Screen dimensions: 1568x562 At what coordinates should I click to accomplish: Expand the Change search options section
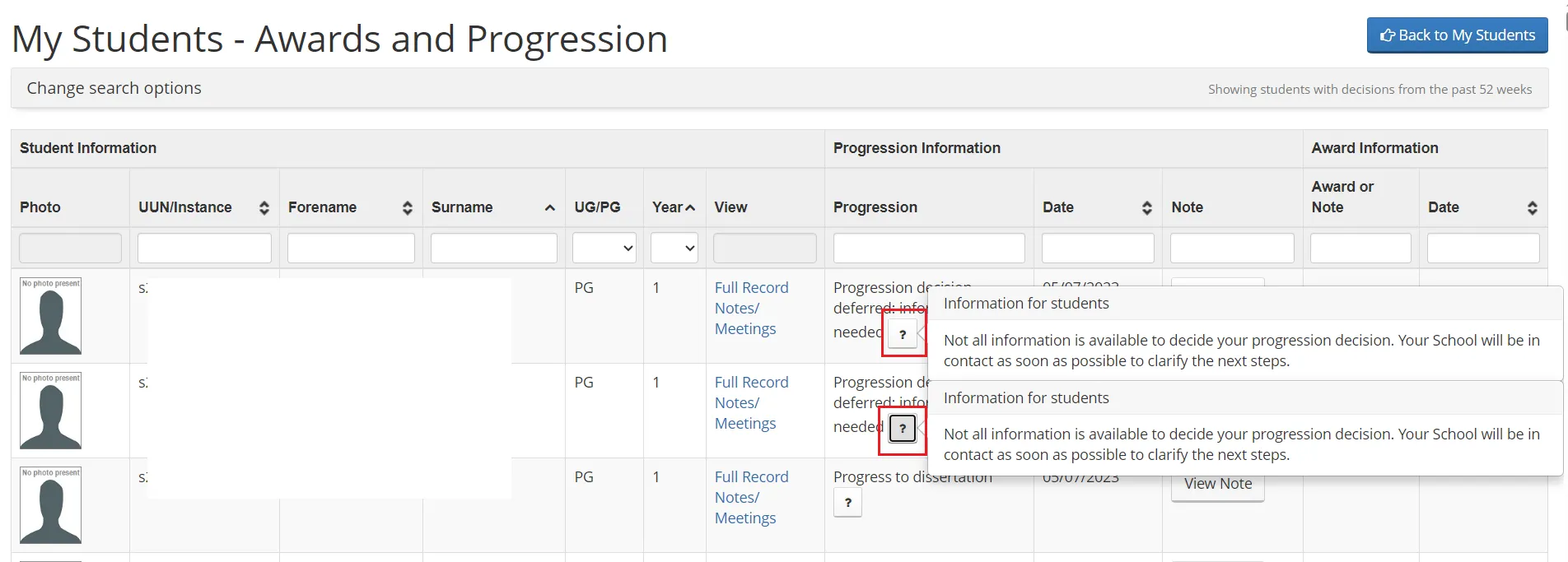click(114, 87)
